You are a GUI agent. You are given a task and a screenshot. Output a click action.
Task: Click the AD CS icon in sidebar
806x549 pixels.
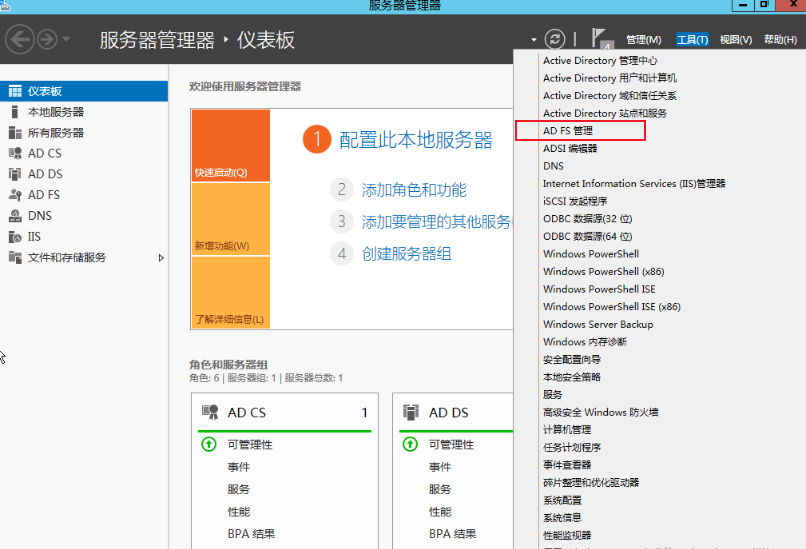pos(15,153)
